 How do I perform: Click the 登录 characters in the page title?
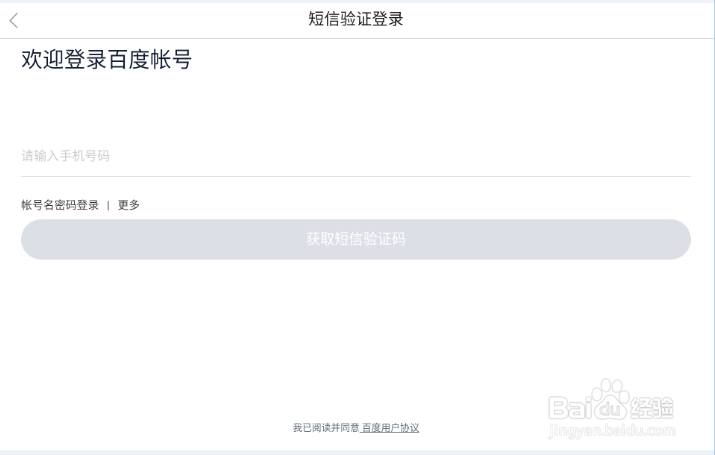[x=388, y=19]
